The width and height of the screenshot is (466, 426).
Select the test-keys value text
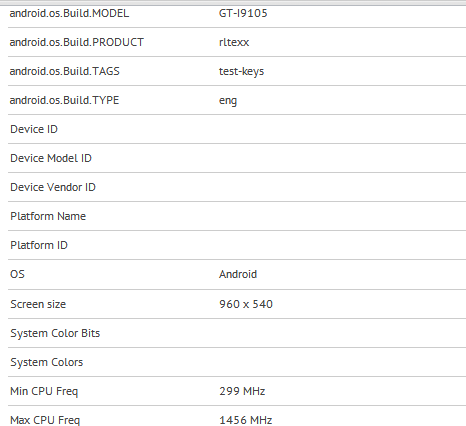point(241,71)
